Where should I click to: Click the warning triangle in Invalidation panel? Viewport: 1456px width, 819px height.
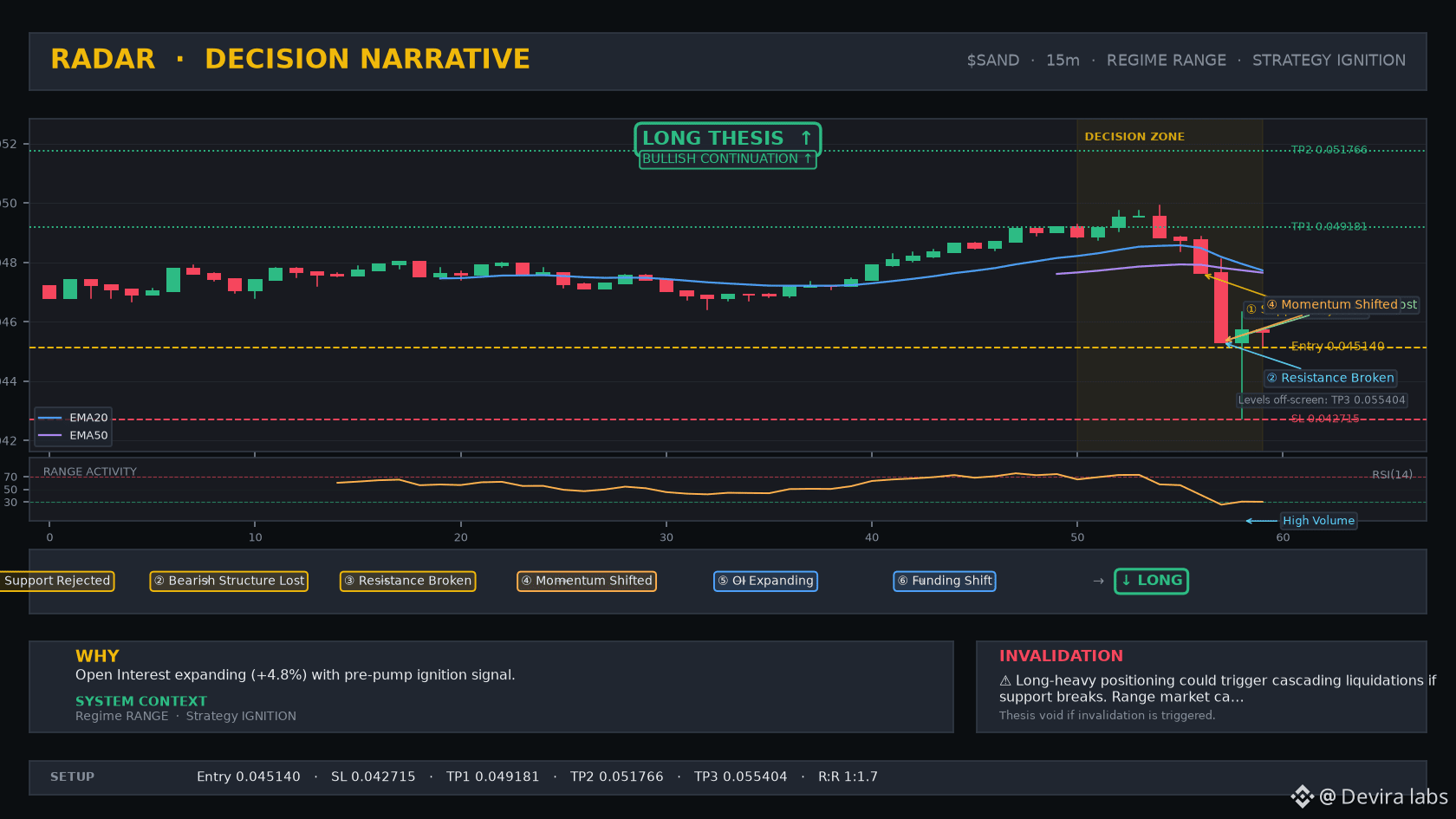point(1005,681)
